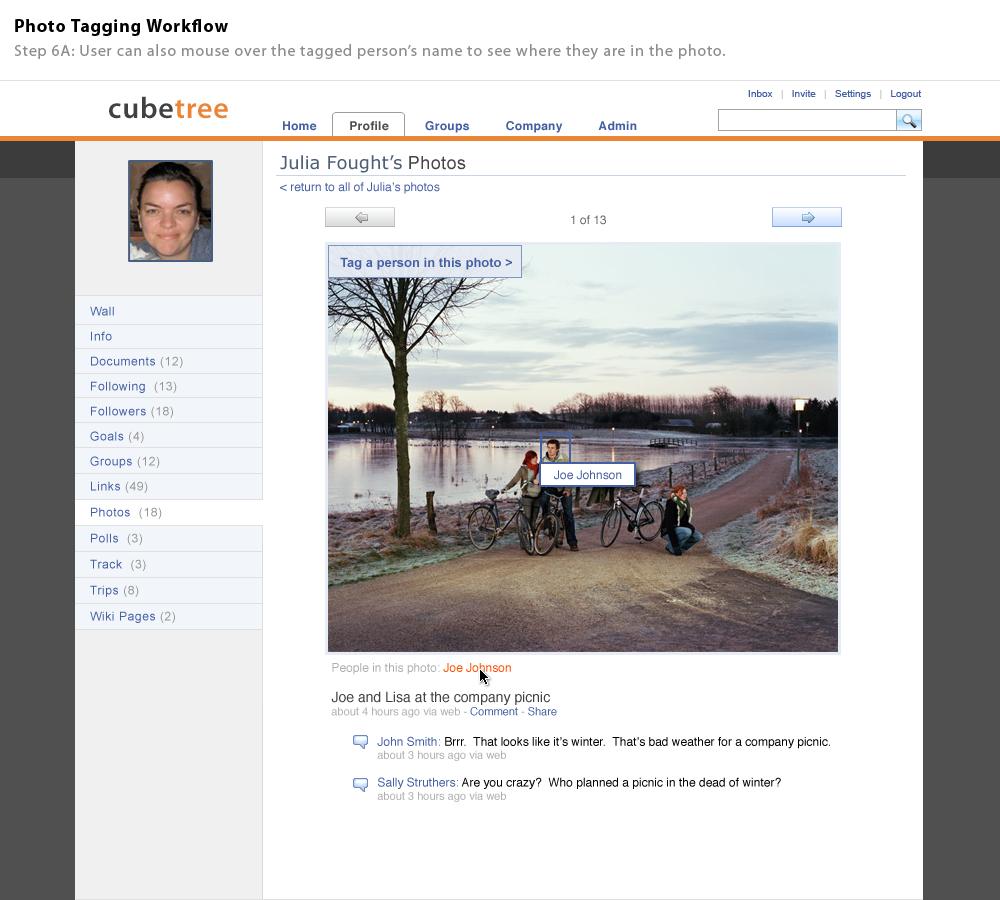This screenshot has height=900, width=1000.
Task: Open the Company tab
Action: tap(534, 126)
